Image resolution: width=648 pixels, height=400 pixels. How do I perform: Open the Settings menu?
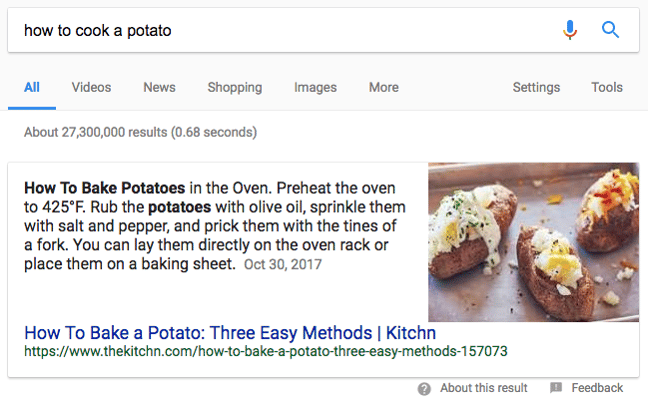click(536, 88)
